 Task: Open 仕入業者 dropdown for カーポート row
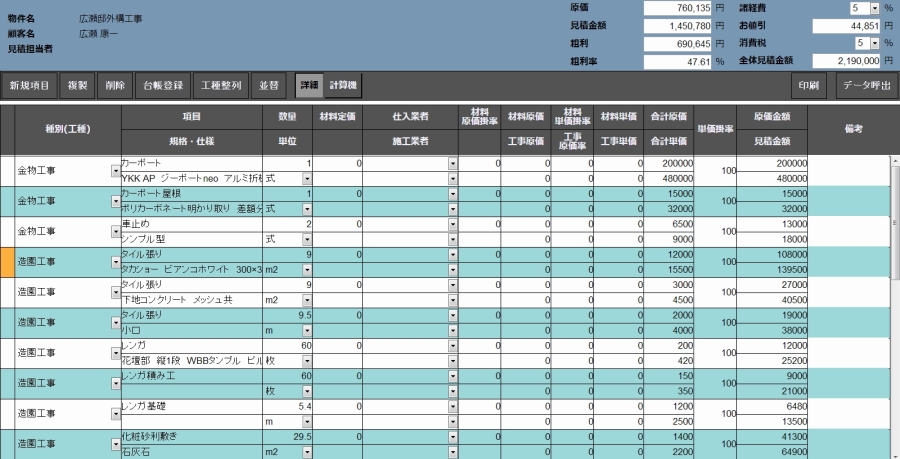[453, 164]
